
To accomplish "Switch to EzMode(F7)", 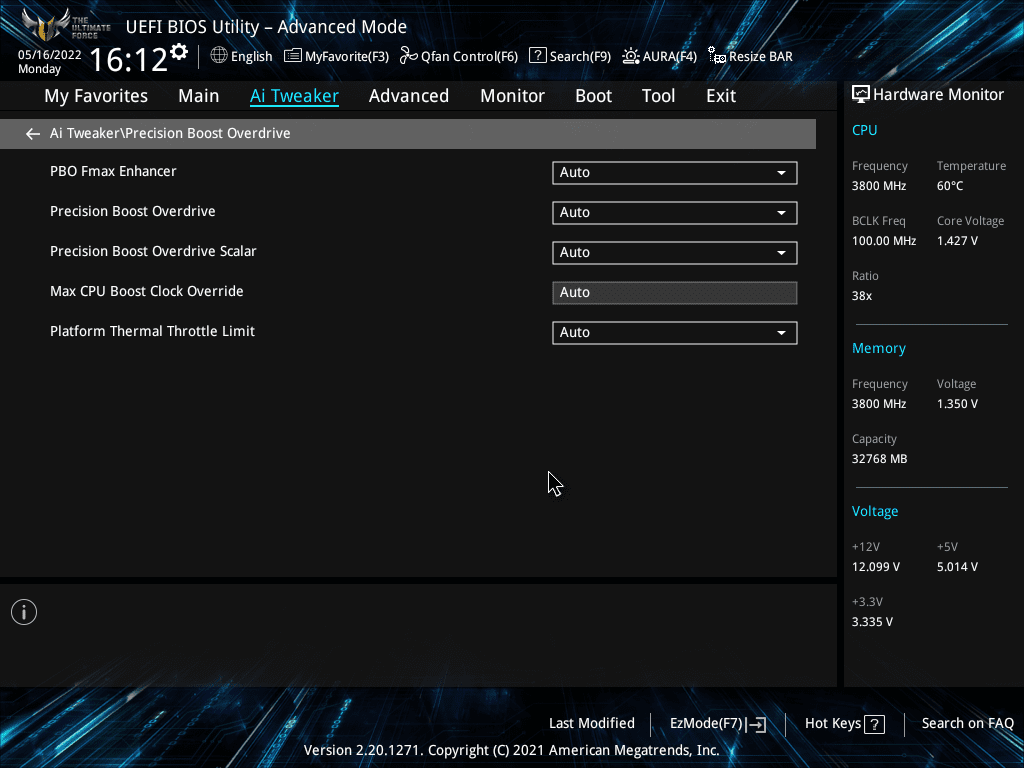I will coord(718,724).
